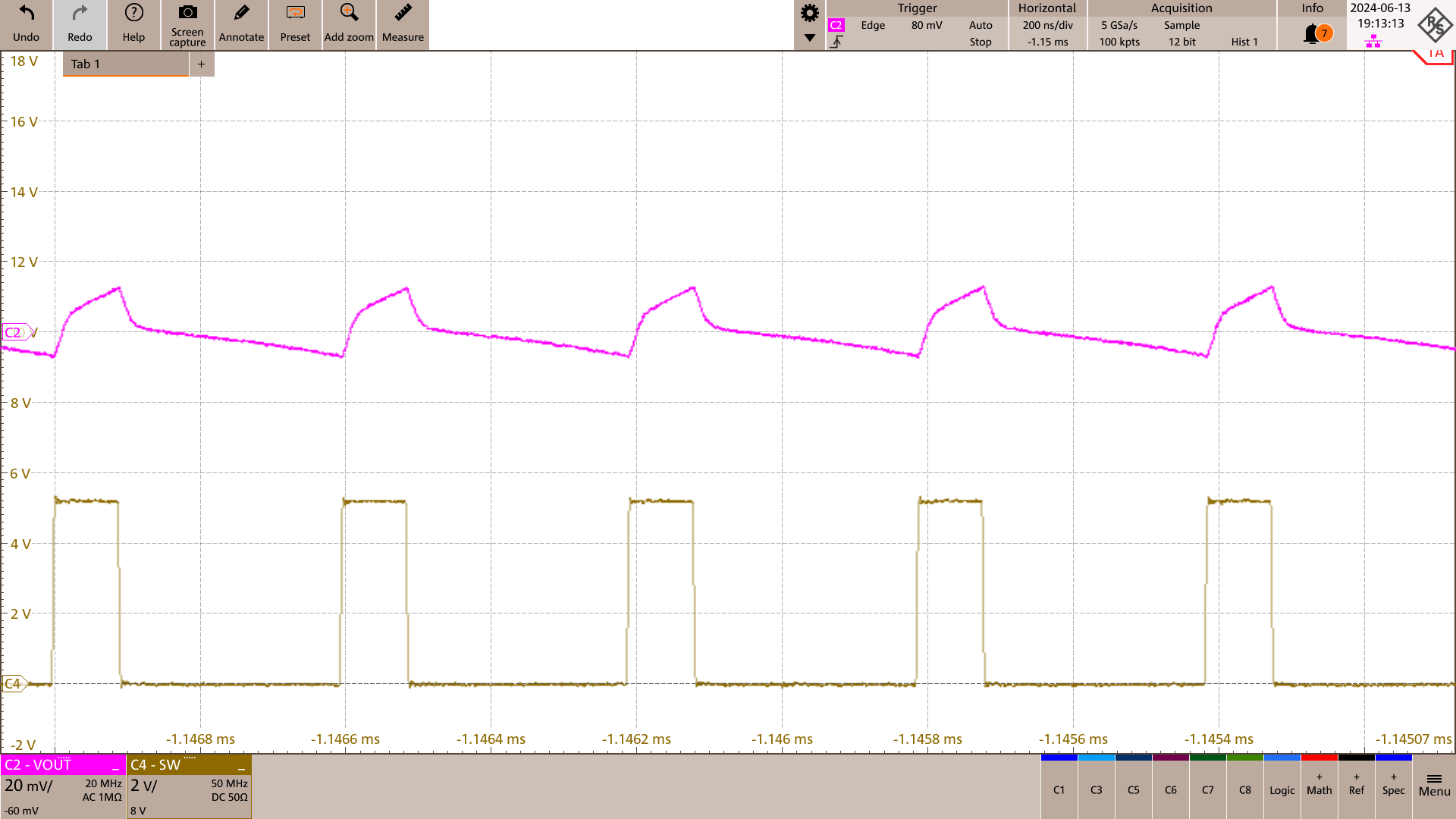
Task: Click the rising edge trigger slope icon
Action: point(836,42)
